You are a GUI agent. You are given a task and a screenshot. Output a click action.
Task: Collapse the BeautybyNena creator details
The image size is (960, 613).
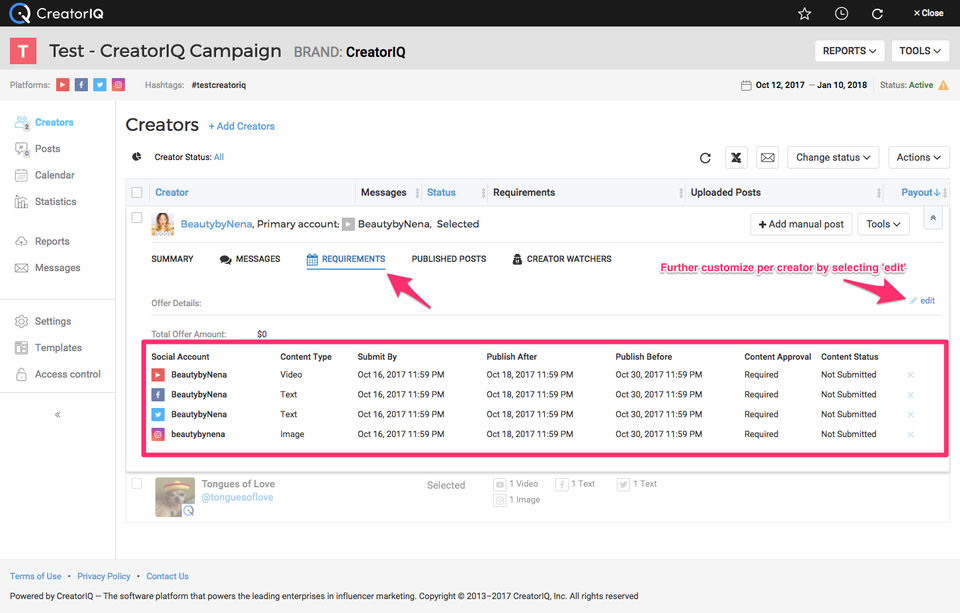[932, 218]
